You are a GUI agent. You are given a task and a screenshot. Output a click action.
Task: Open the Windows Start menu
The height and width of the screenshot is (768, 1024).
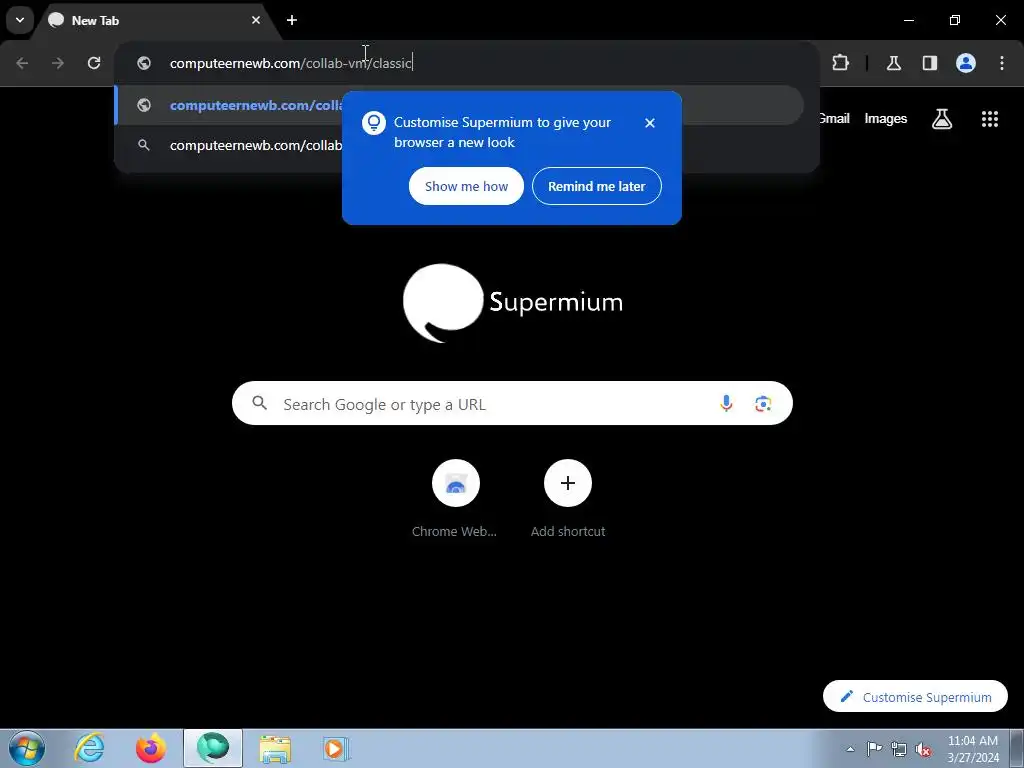click(26, 748)
